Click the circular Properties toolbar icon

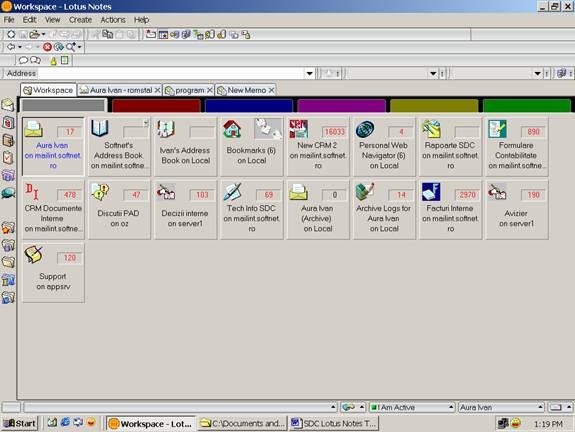[11, 34]
